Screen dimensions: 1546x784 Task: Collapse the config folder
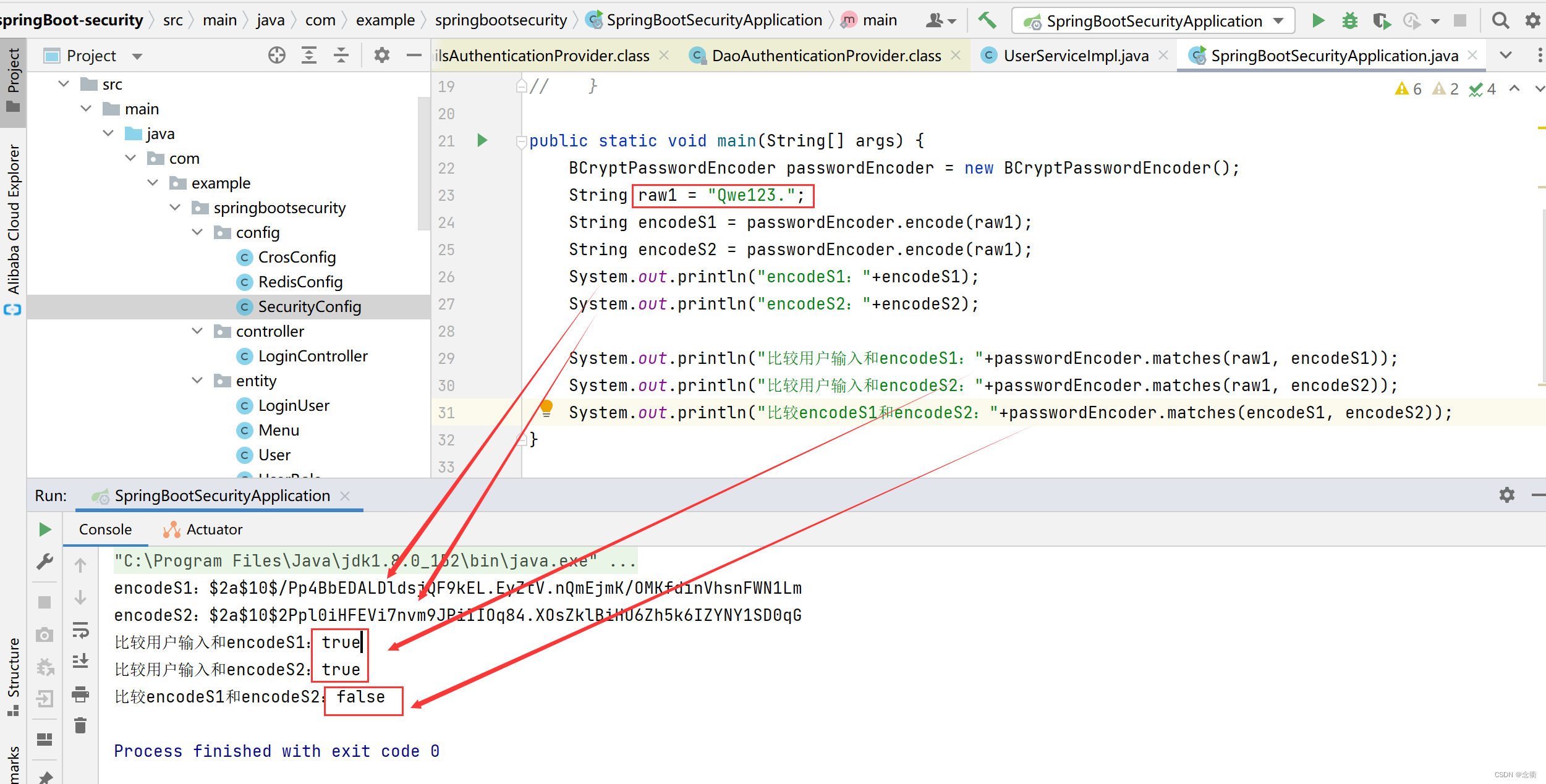198,232
